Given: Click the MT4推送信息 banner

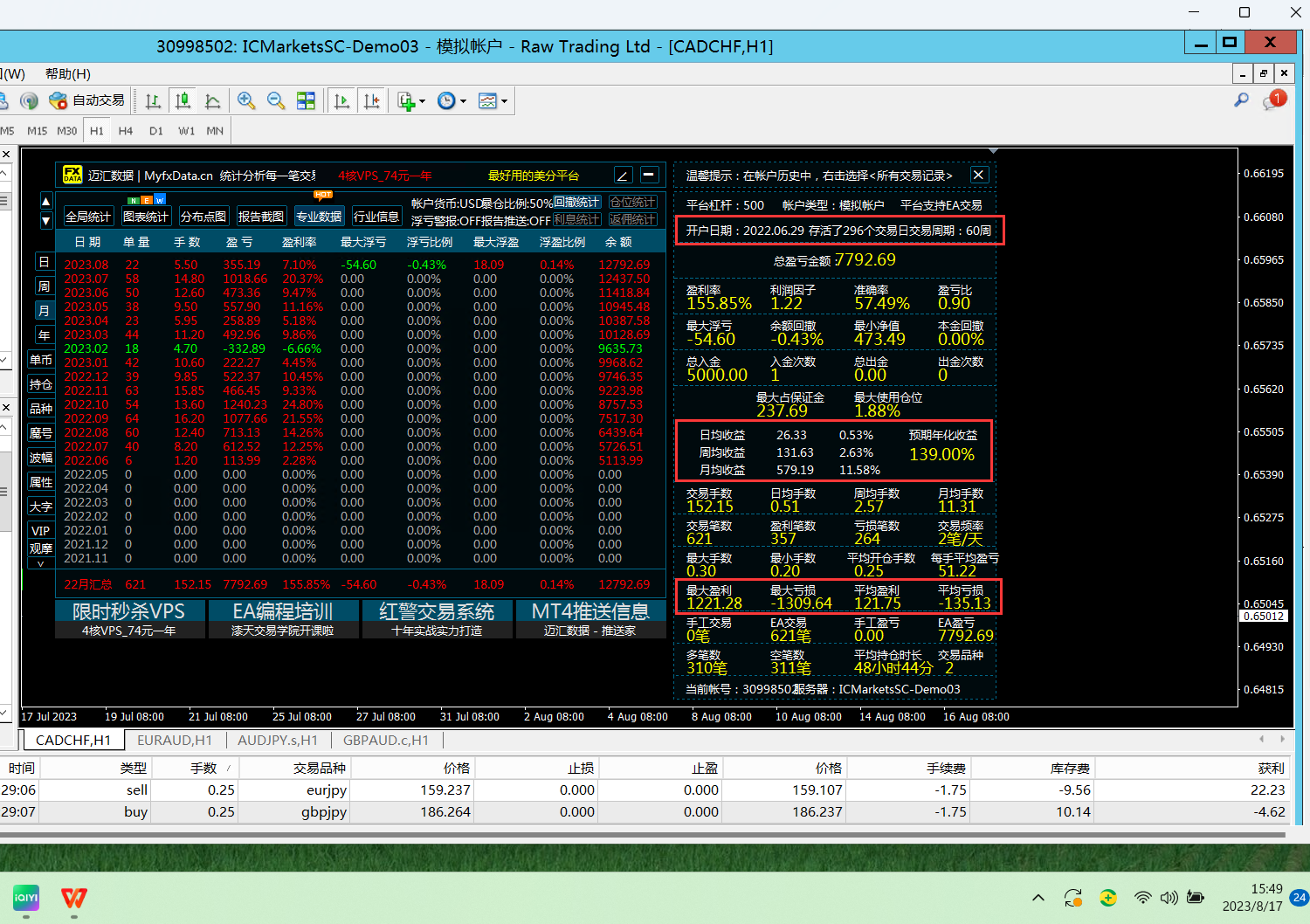Looking at the screenshot, I should click(590, 619).
